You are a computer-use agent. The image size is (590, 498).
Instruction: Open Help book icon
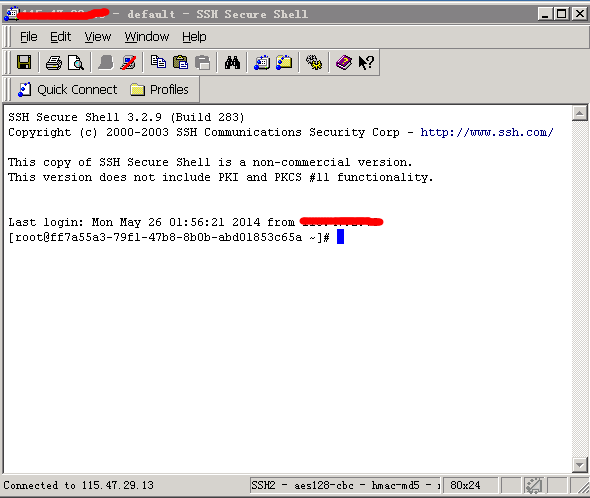(344, 62)
